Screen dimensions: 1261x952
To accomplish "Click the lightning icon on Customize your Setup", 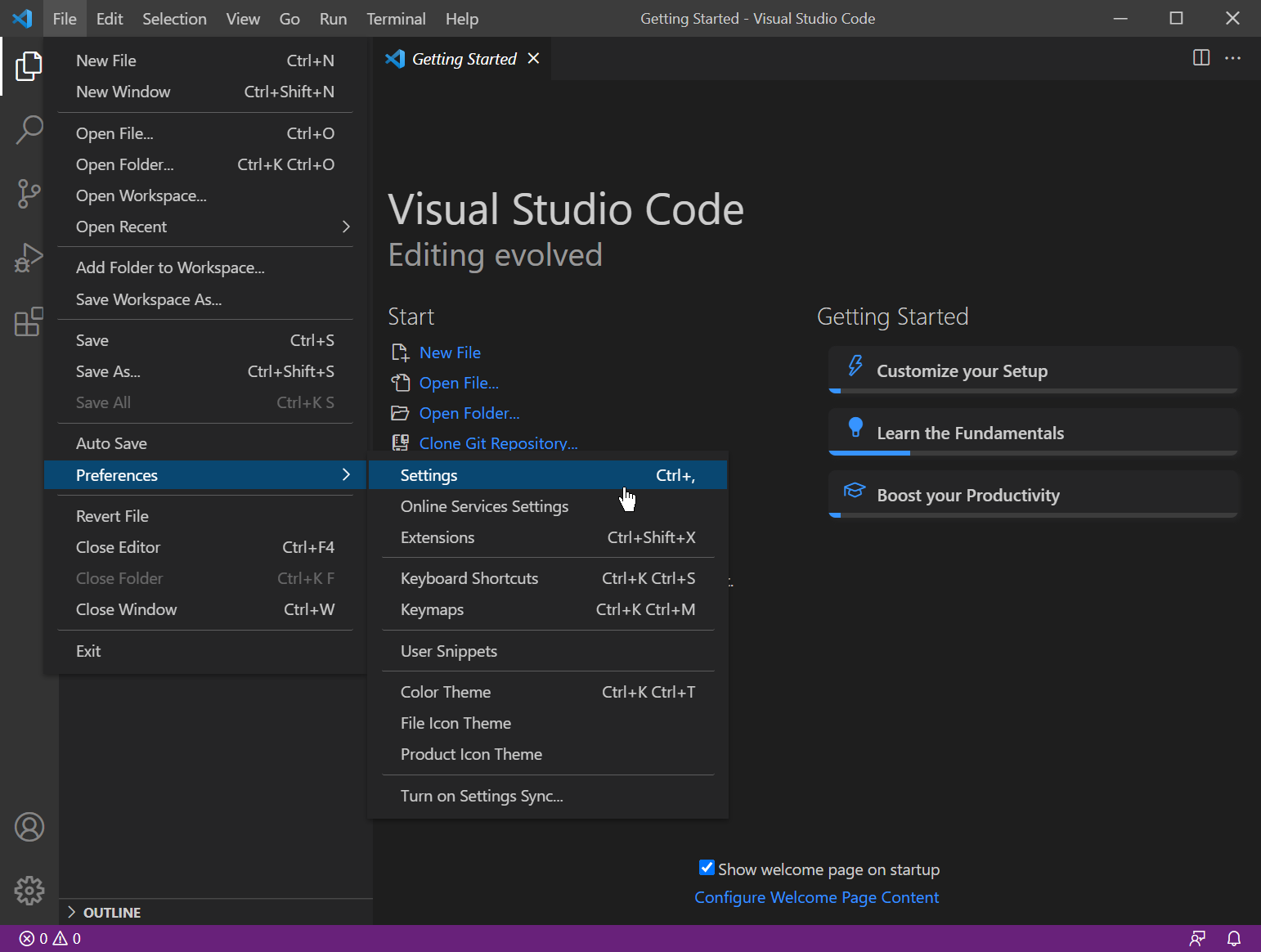I will (x=855, y=366).
